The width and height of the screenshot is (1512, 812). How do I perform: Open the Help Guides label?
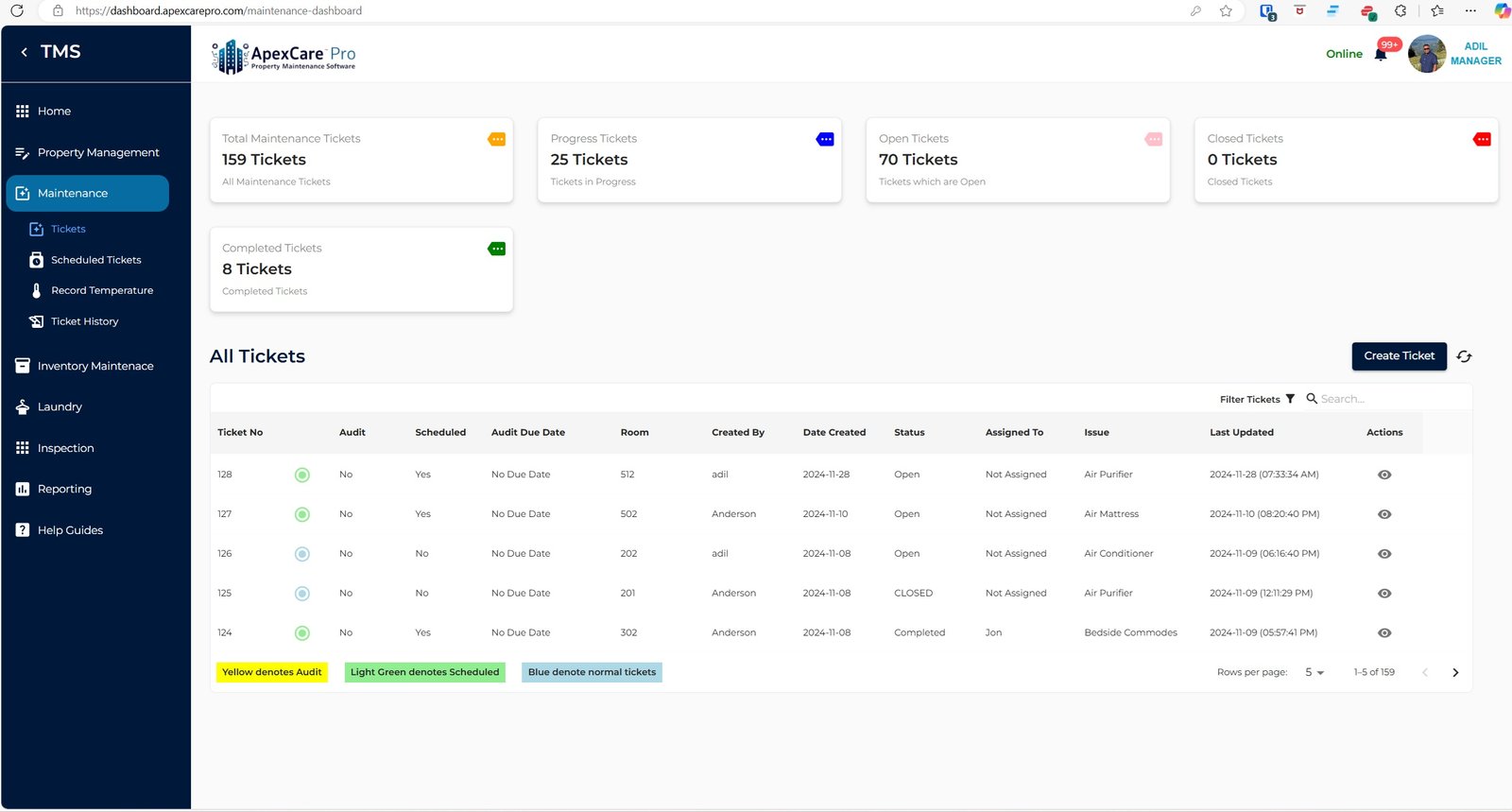(70, 530)
